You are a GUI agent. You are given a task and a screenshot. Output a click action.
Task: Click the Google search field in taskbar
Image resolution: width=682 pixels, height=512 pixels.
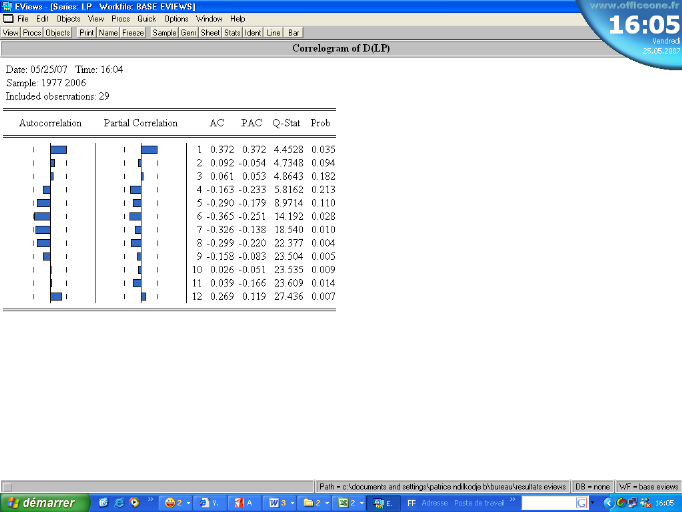point(548,503)
